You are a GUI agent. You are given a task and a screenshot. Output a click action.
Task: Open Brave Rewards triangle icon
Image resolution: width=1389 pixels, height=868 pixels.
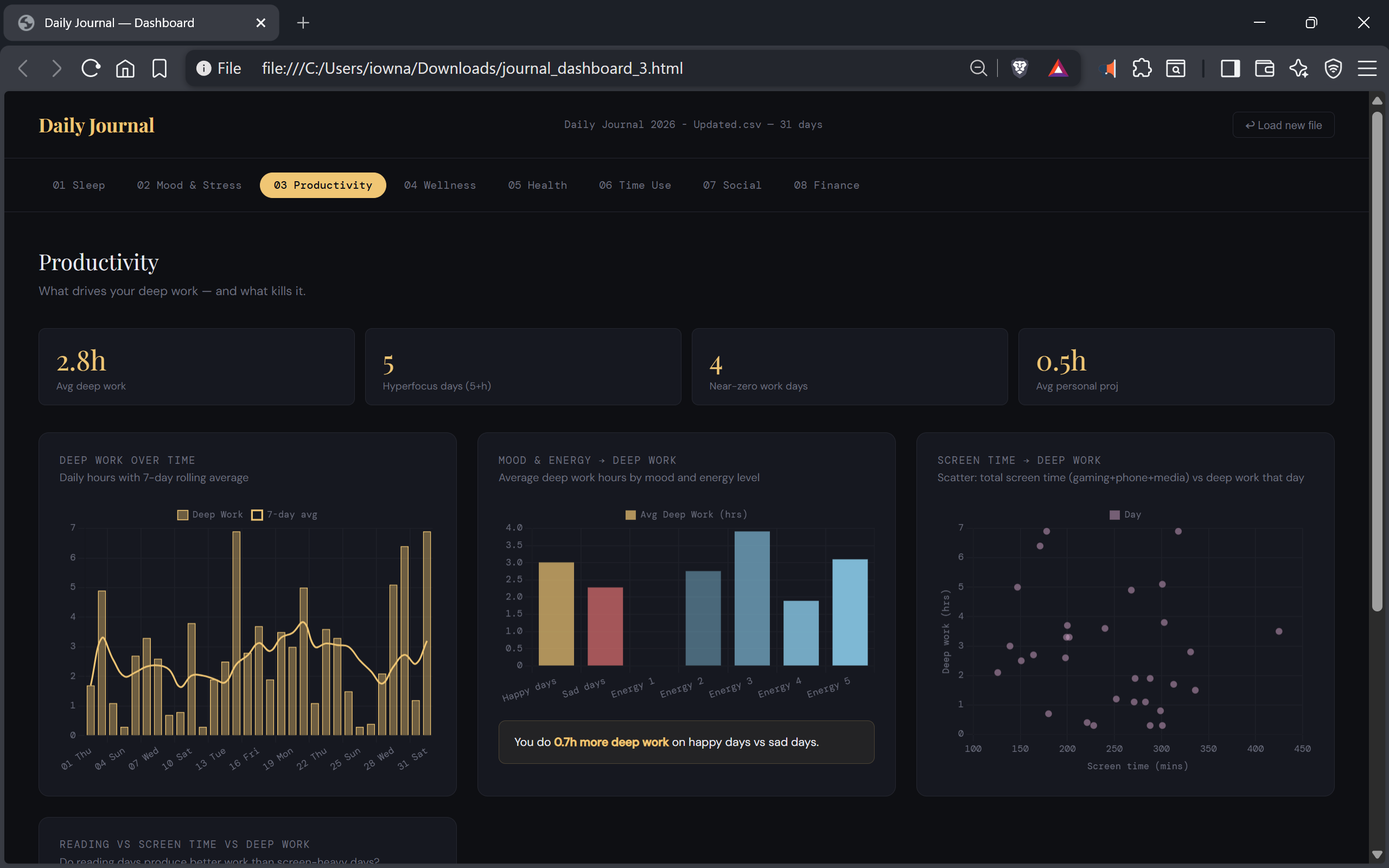pos(1058,68)
